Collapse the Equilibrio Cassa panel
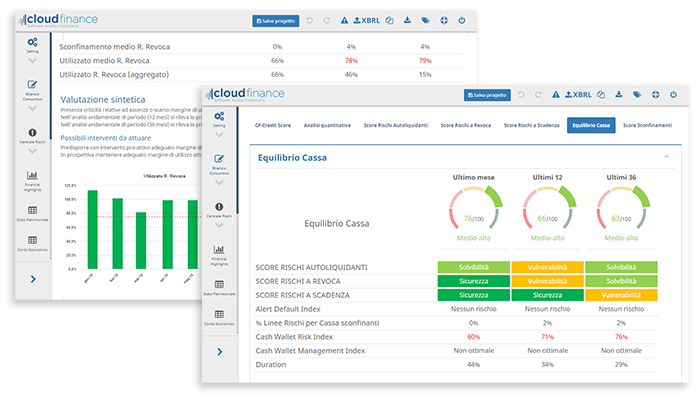 pyautogui.click(x=667, y=157)
